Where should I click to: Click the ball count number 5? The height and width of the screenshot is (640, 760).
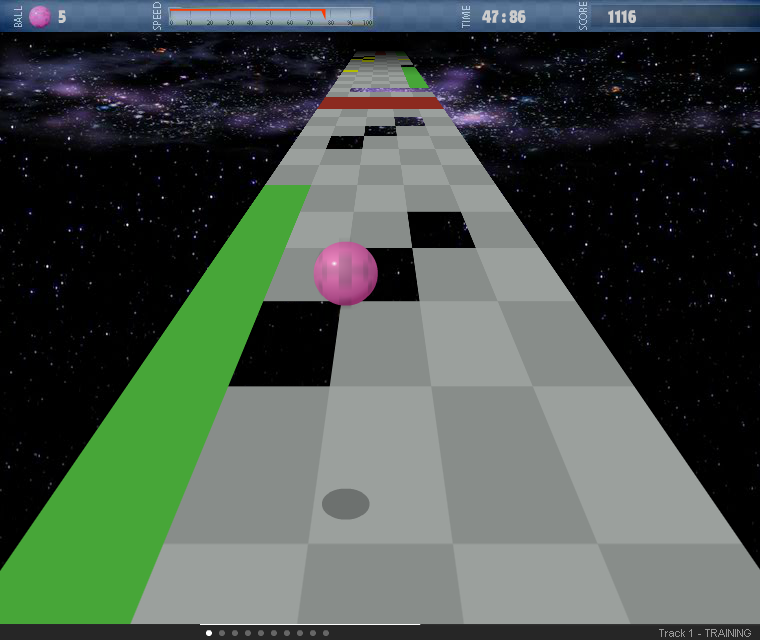coord(62,17)
